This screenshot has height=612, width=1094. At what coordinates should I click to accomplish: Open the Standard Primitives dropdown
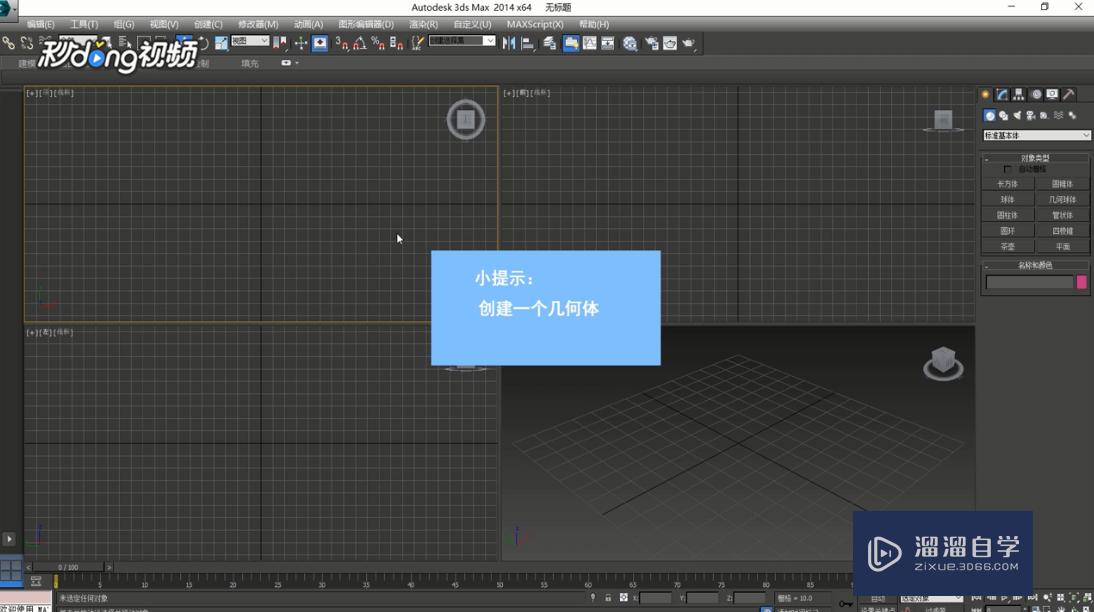(1036, 135)
